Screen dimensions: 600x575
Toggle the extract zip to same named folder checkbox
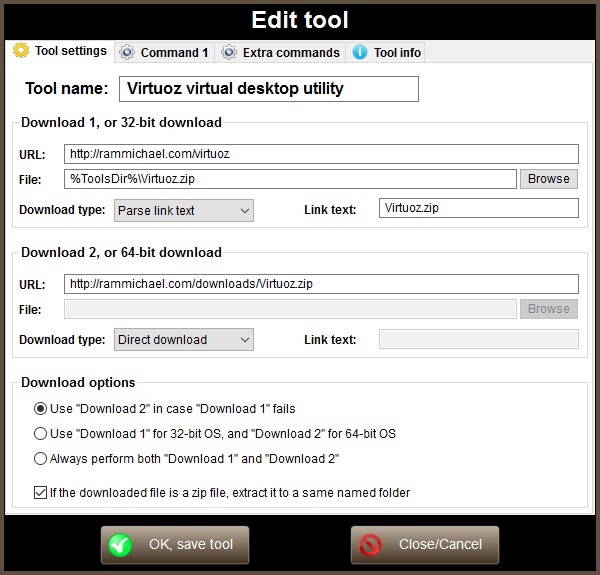40,492
